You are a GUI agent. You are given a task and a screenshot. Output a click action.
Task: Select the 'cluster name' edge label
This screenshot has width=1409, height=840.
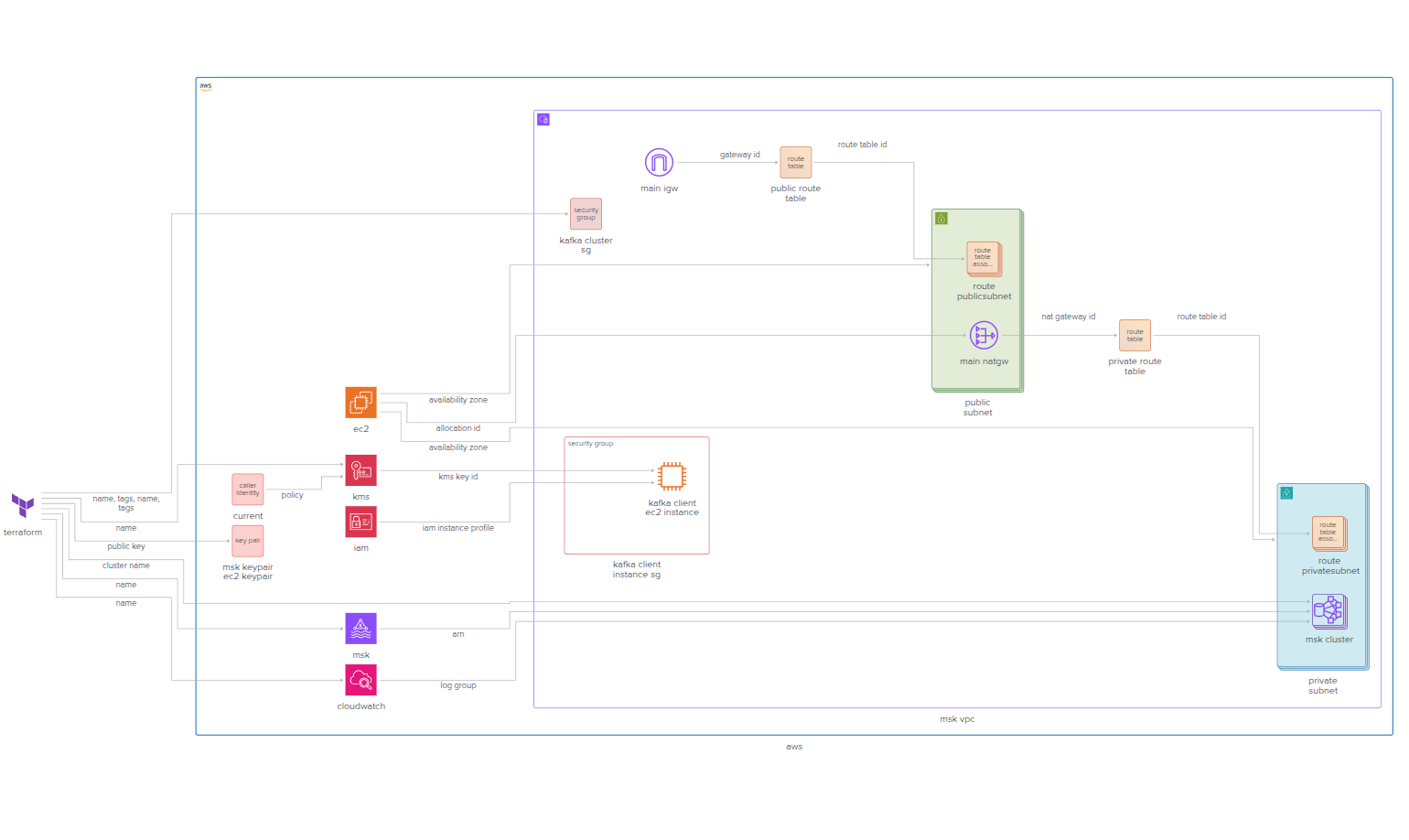coord(126,565)
